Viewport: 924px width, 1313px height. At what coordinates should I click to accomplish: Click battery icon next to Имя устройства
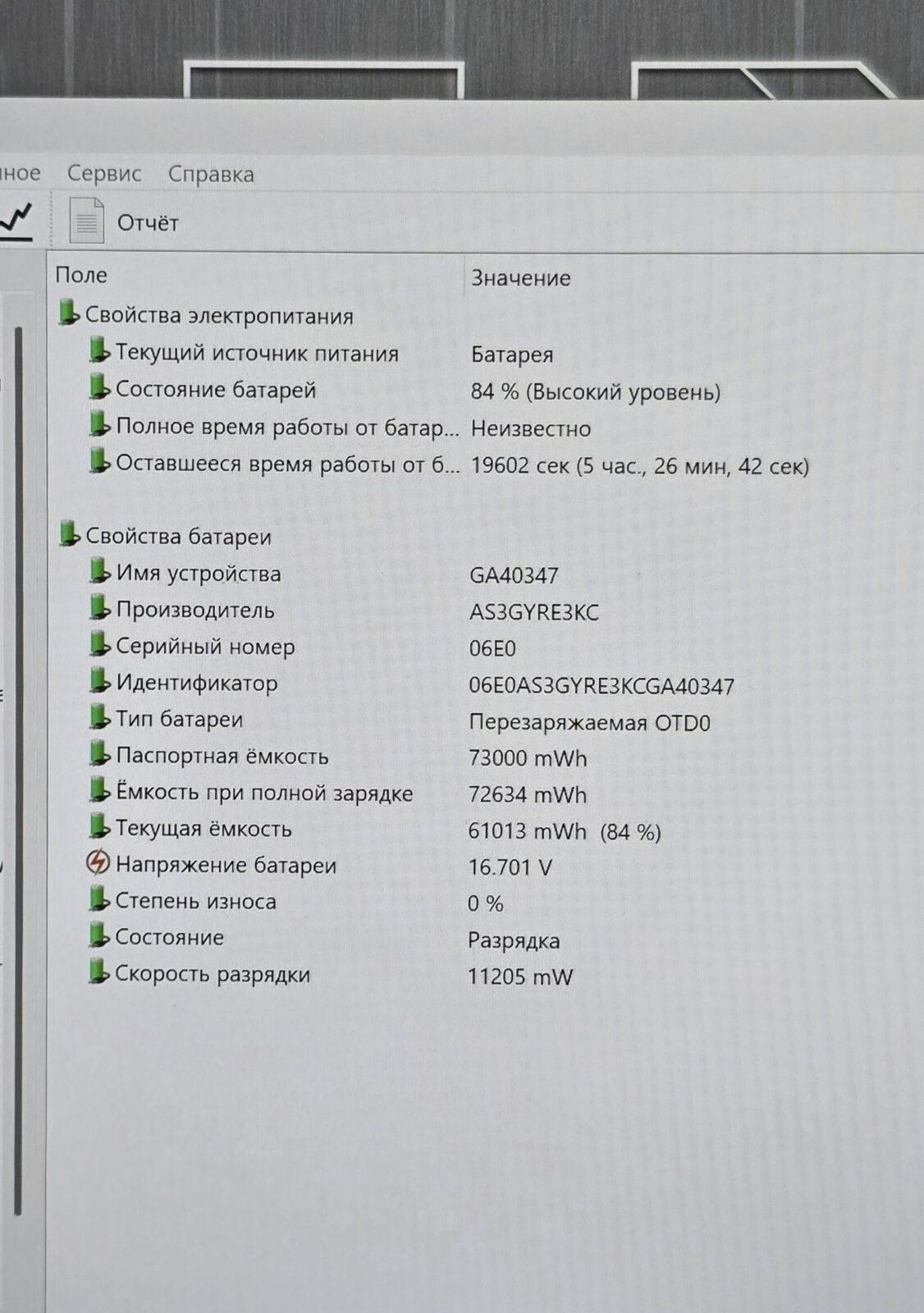99,571
